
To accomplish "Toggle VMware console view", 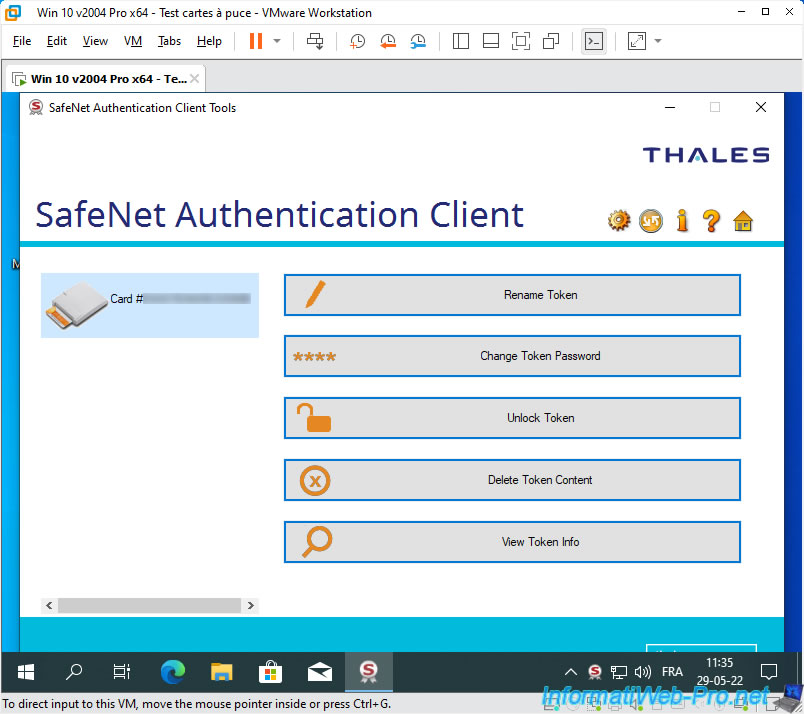I will pos(594,41).
